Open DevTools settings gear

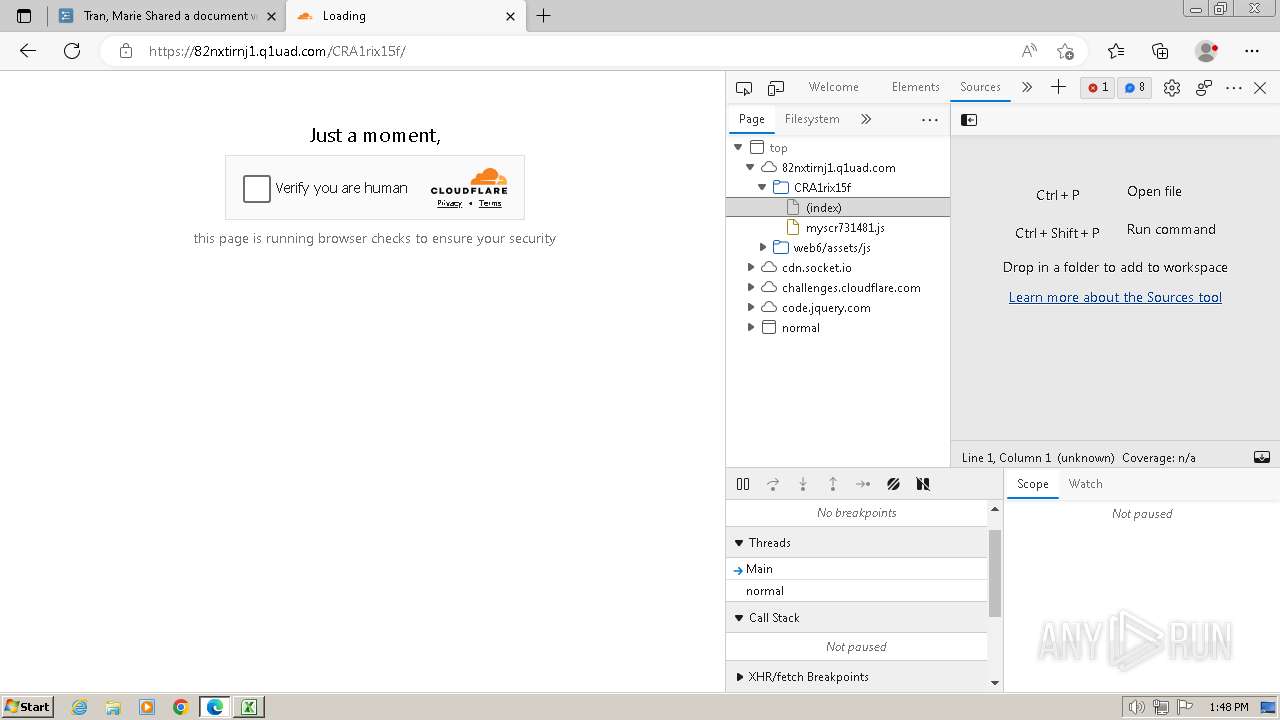[1172, 88]
